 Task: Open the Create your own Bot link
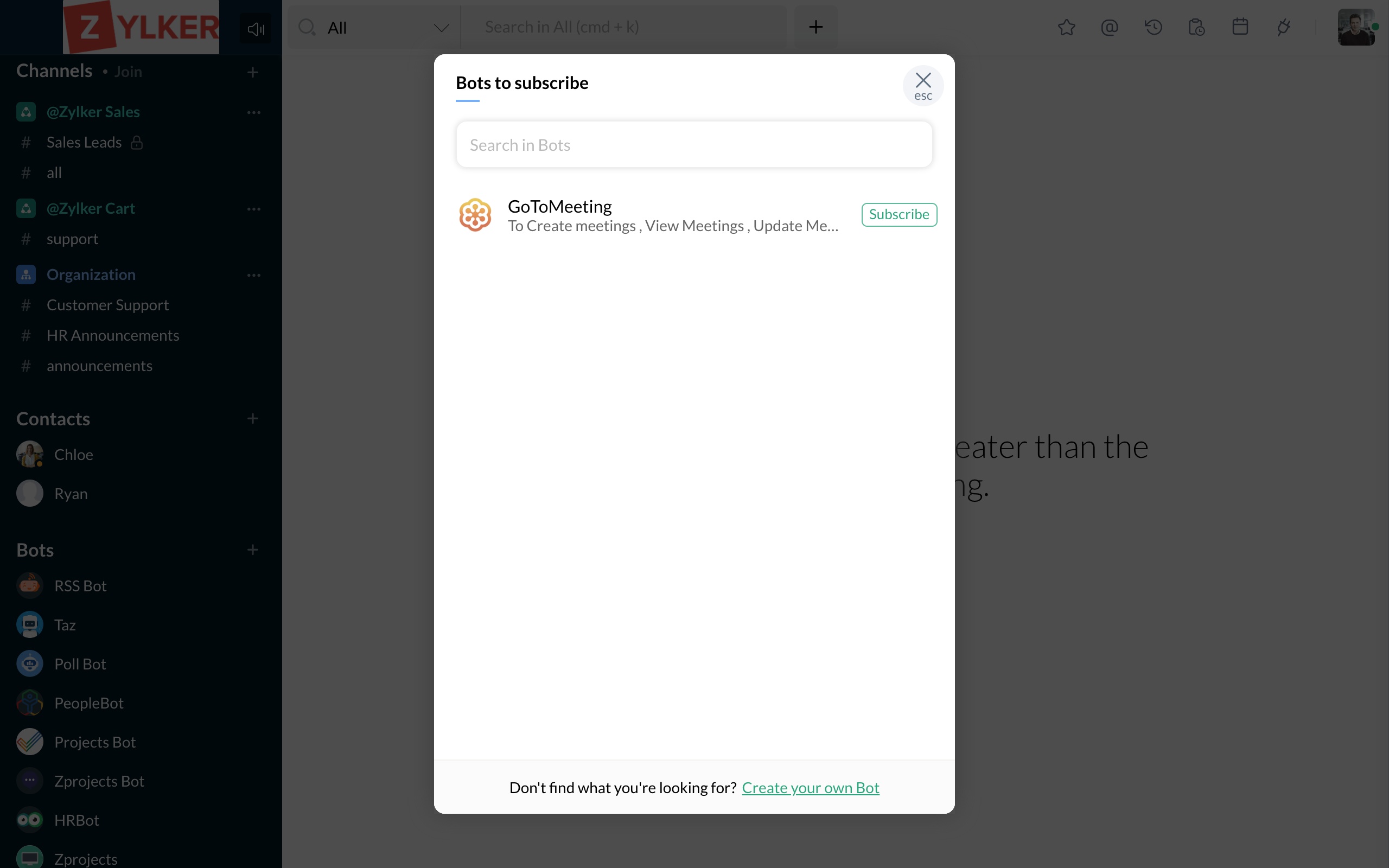click(810, 788)
